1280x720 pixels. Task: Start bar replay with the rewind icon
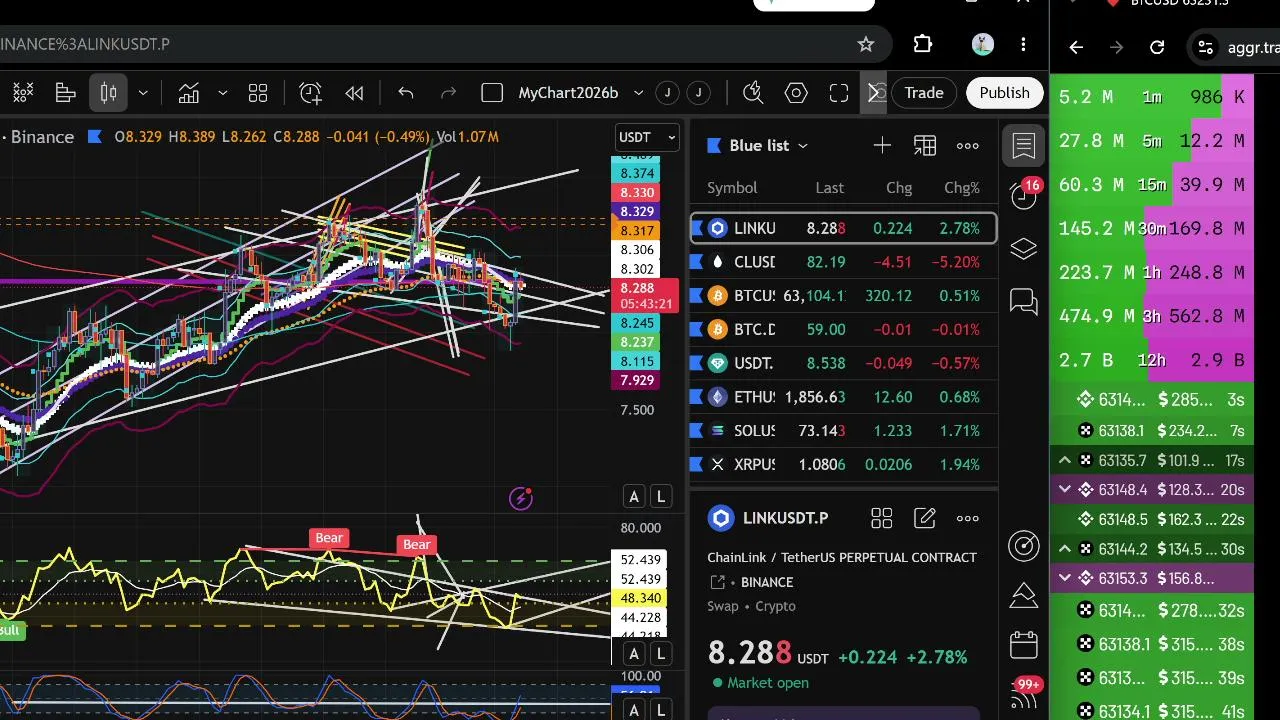(354, 93)
